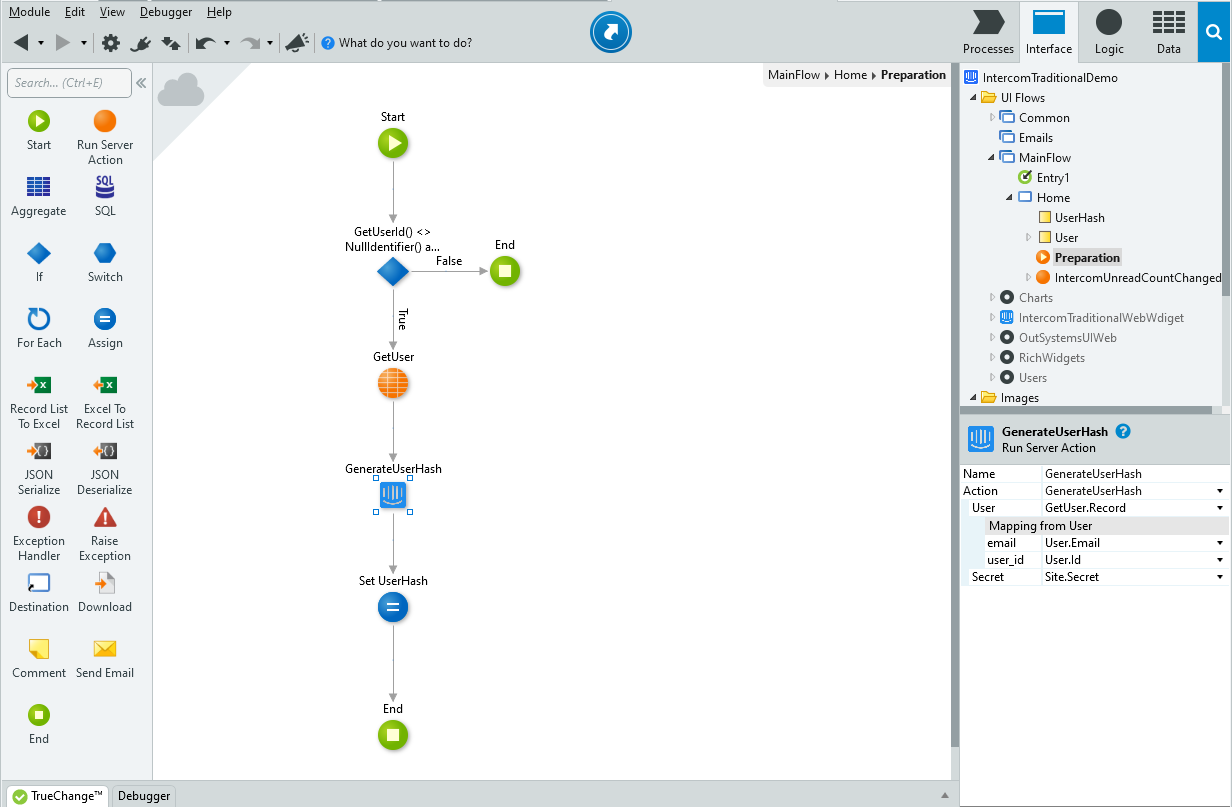Image resolution: width=1232 pixels, height=807 pixels.
Task: Choose the For Each tool
Action: pyautogui.click(x=39, y=329)
